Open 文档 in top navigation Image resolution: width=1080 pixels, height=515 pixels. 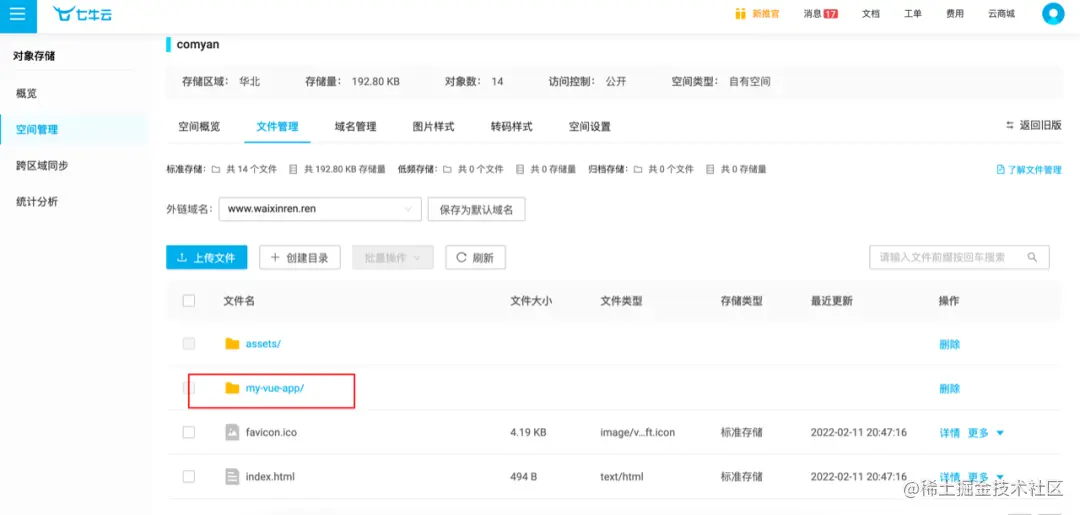[871, 14]
